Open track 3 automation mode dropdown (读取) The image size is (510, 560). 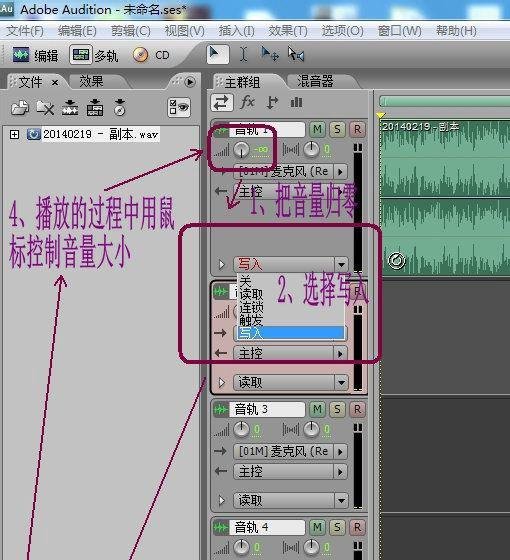click(341, 501)
